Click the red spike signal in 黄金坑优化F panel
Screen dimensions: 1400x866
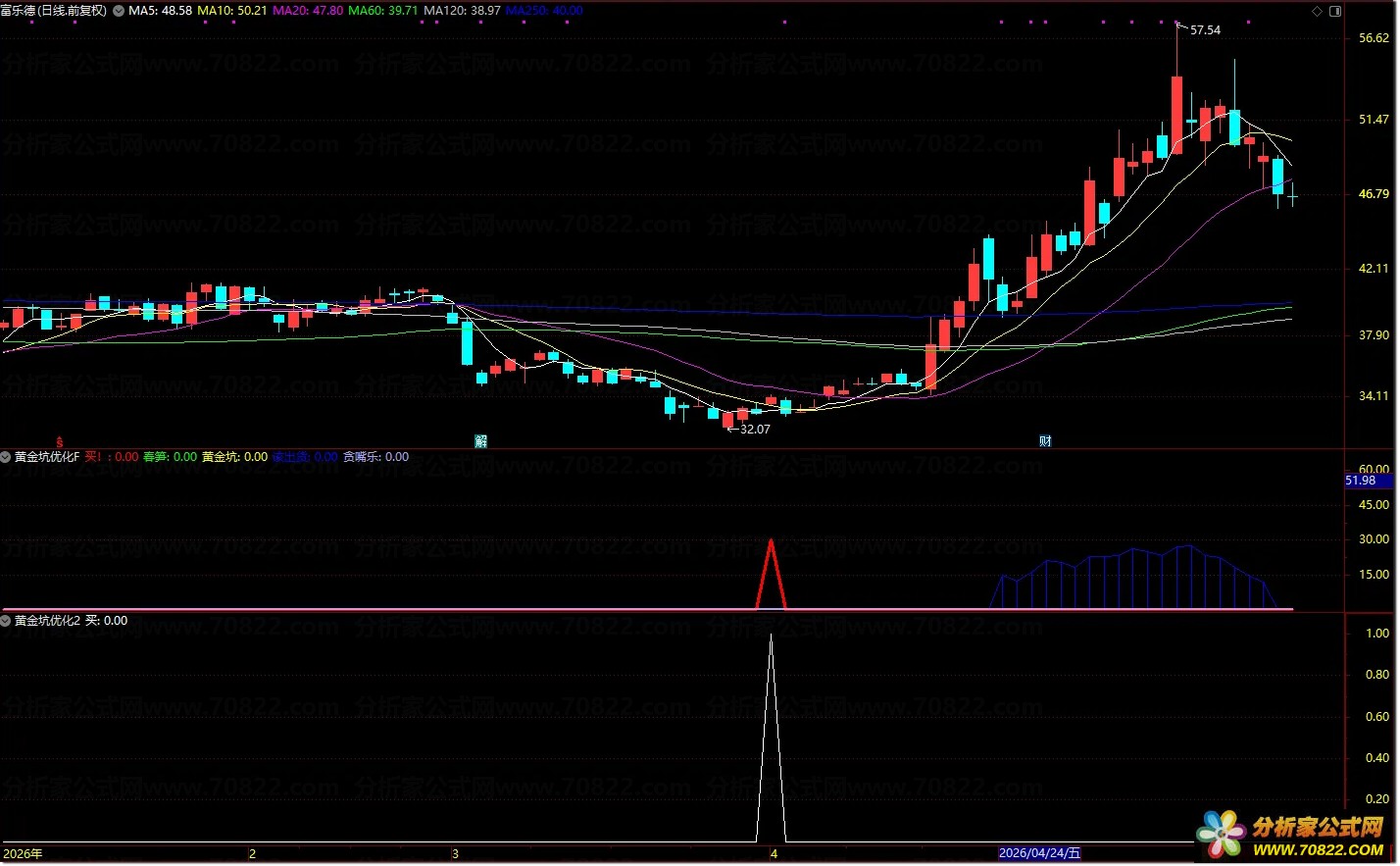772,574
